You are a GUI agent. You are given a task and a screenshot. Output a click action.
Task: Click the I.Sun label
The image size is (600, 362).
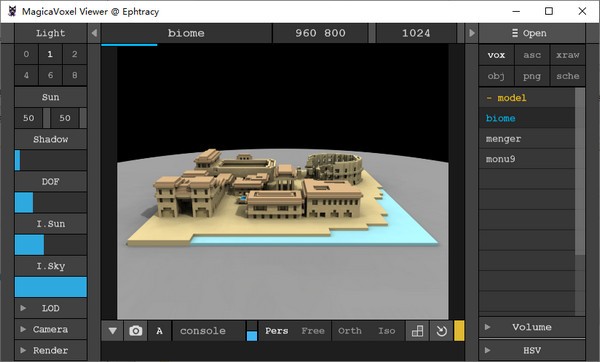(51, 224)
